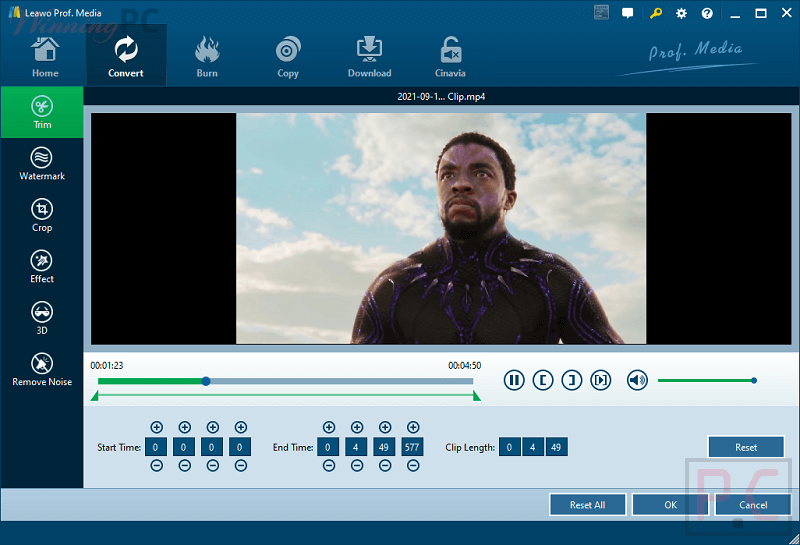Click the End Time hours field
Image resolution: width=800 pixels, height=545 pixels.
click(x=328, y=447)
